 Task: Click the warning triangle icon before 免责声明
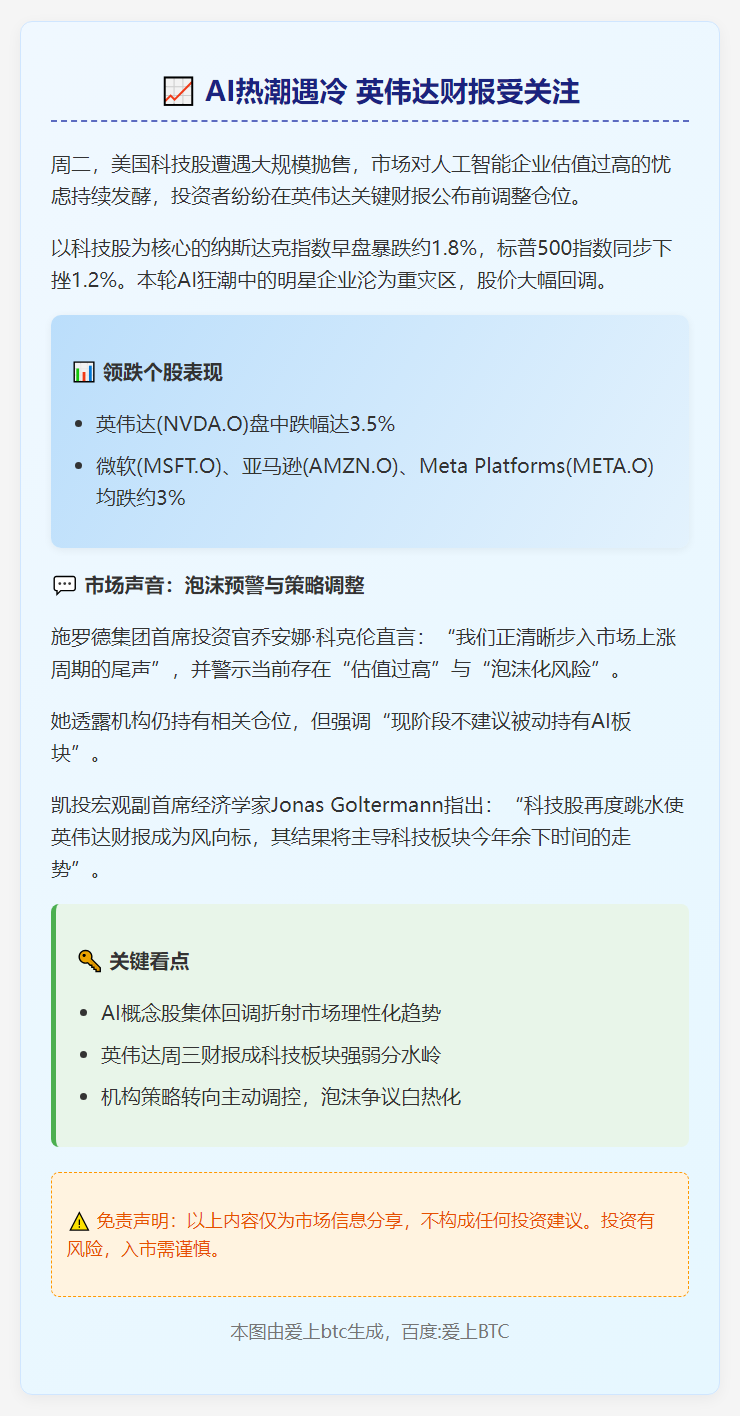79,1221
